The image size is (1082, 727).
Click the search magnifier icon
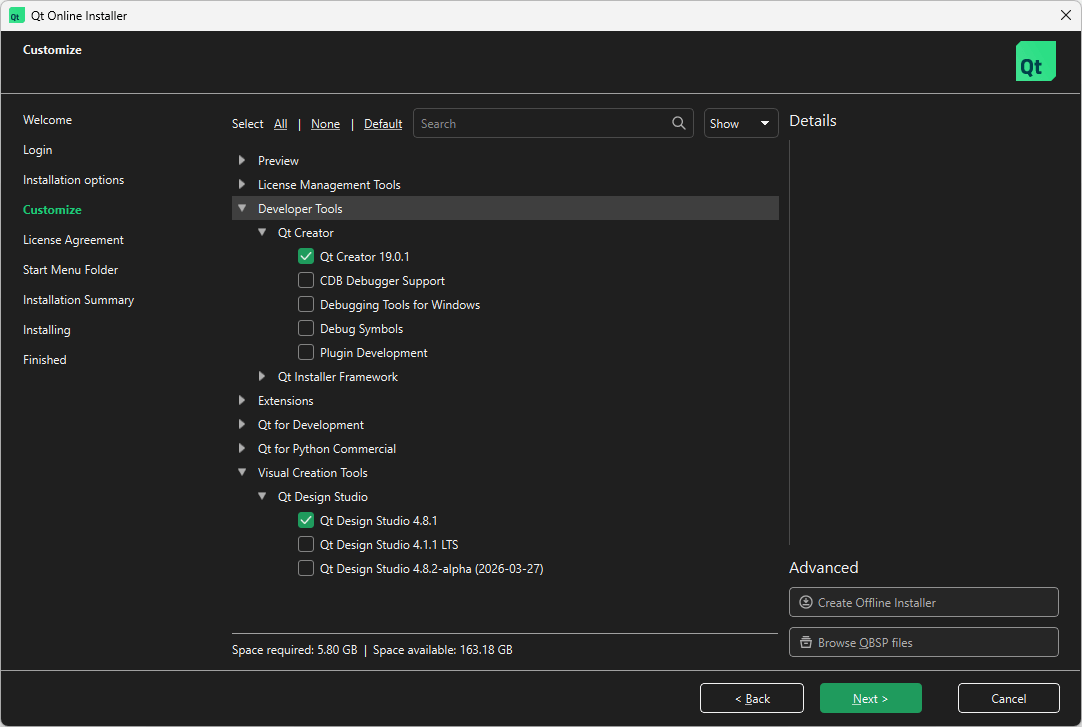click(679, 123)
